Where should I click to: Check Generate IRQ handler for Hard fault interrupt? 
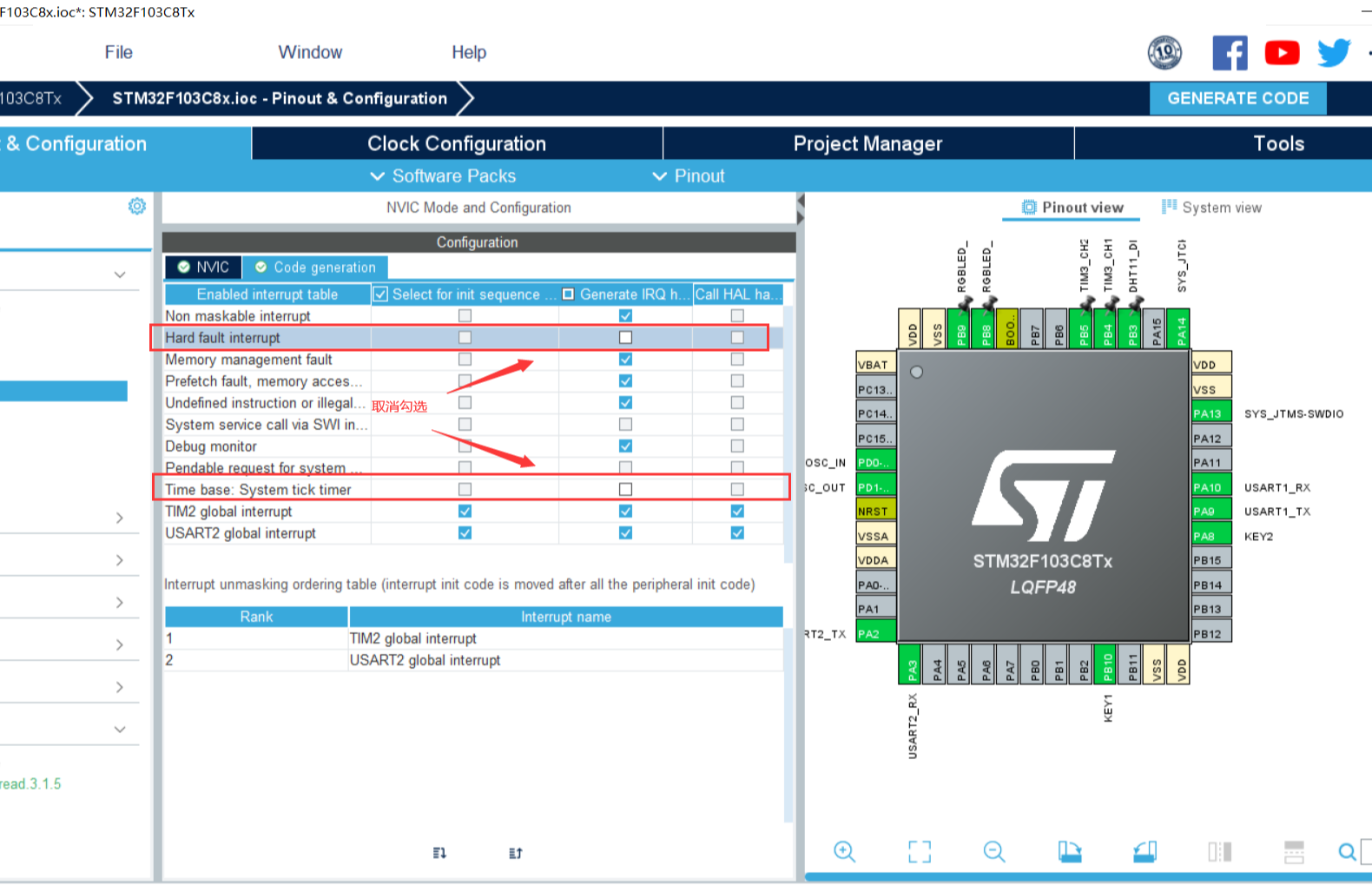pos(625,337)
